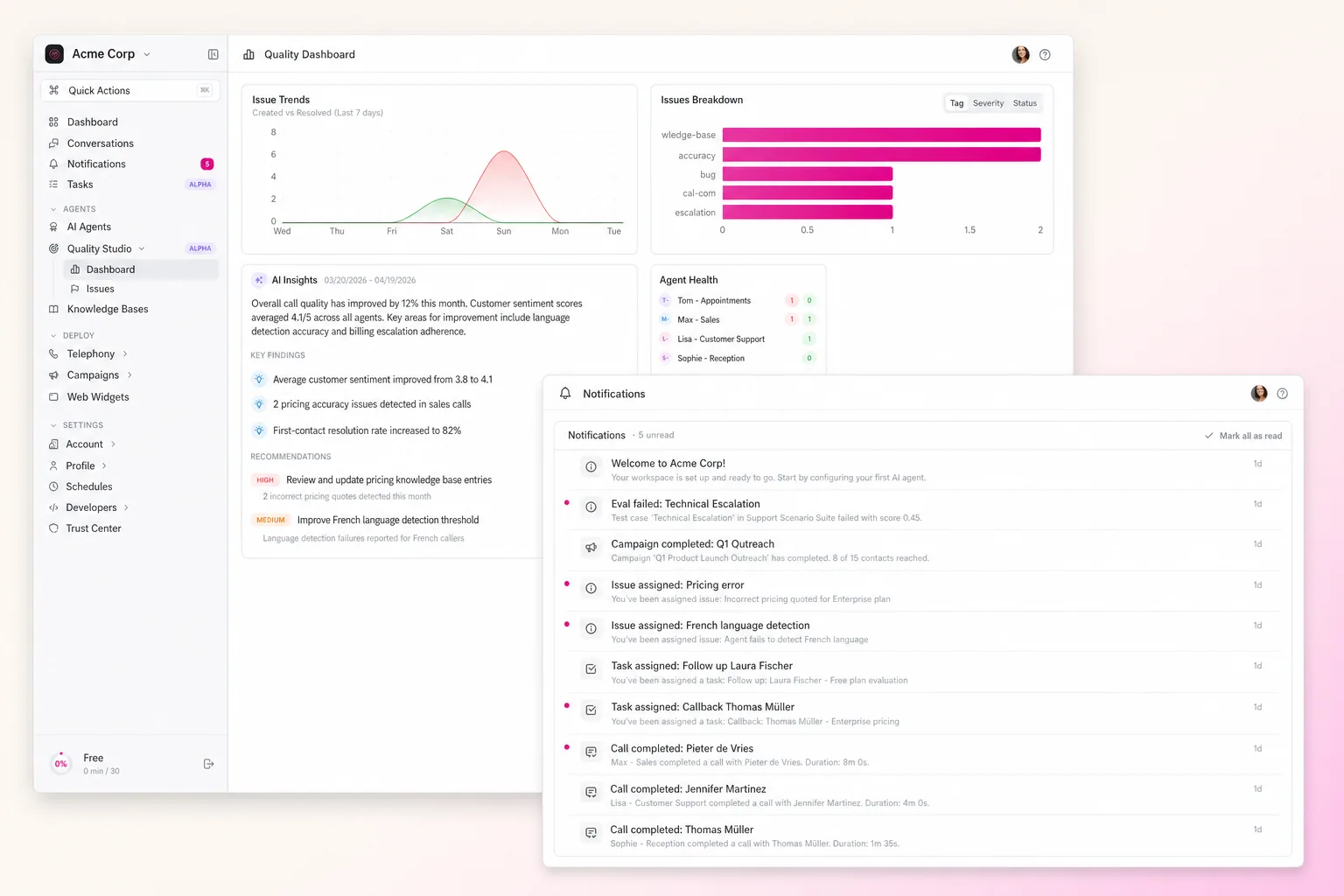Image resolution: width=1344 pixels, height=896 pixels.
Task: Click Mark all as read button
Action: (x=1243, y=436)
